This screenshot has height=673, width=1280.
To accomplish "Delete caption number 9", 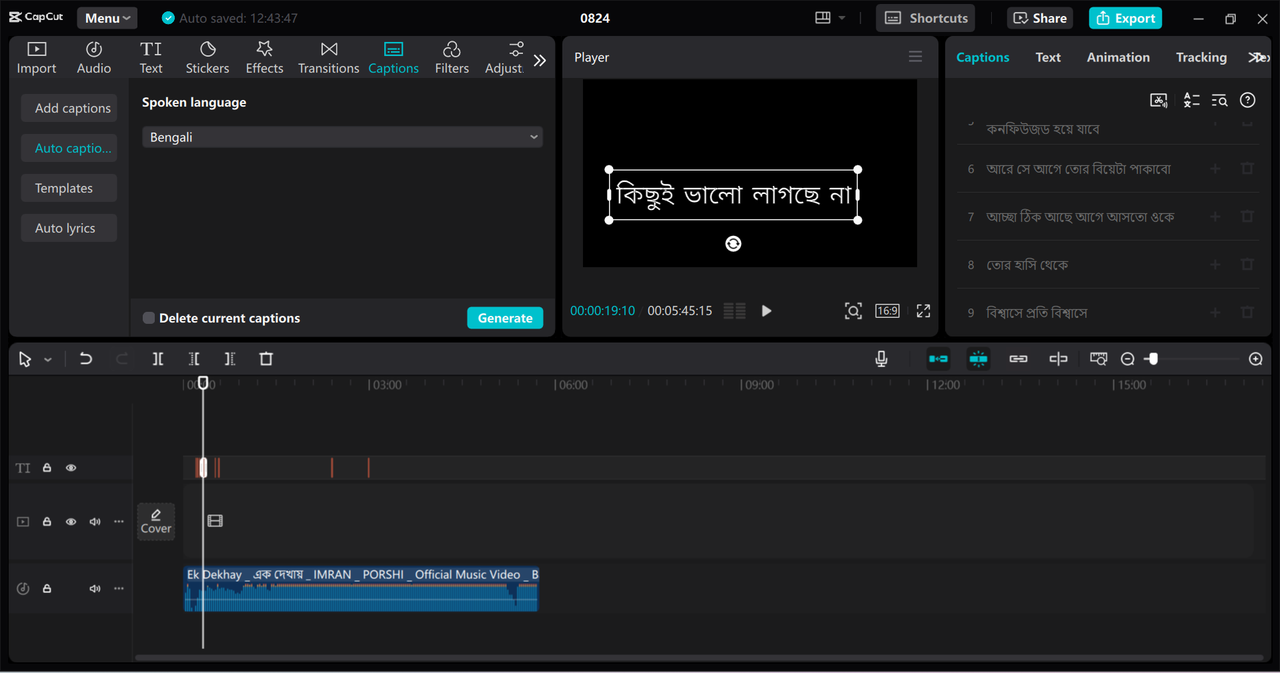I will [x=1247, y=313].
